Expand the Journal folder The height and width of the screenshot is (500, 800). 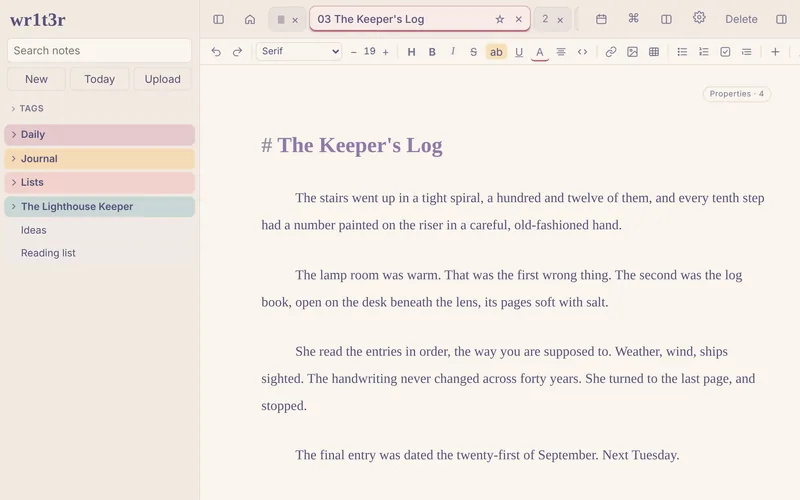[x=99, y=159]
